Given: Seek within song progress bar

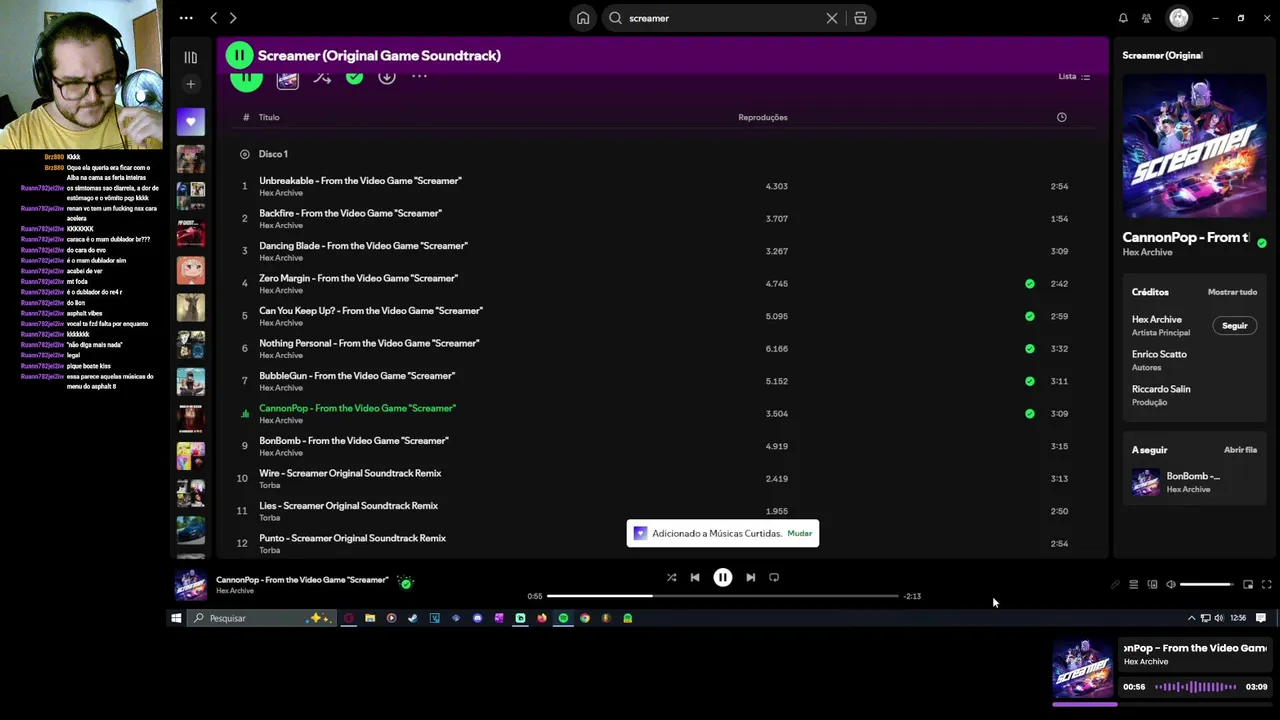Looking at the screenshot, I should pyautogui.click(x=722, y=596).
